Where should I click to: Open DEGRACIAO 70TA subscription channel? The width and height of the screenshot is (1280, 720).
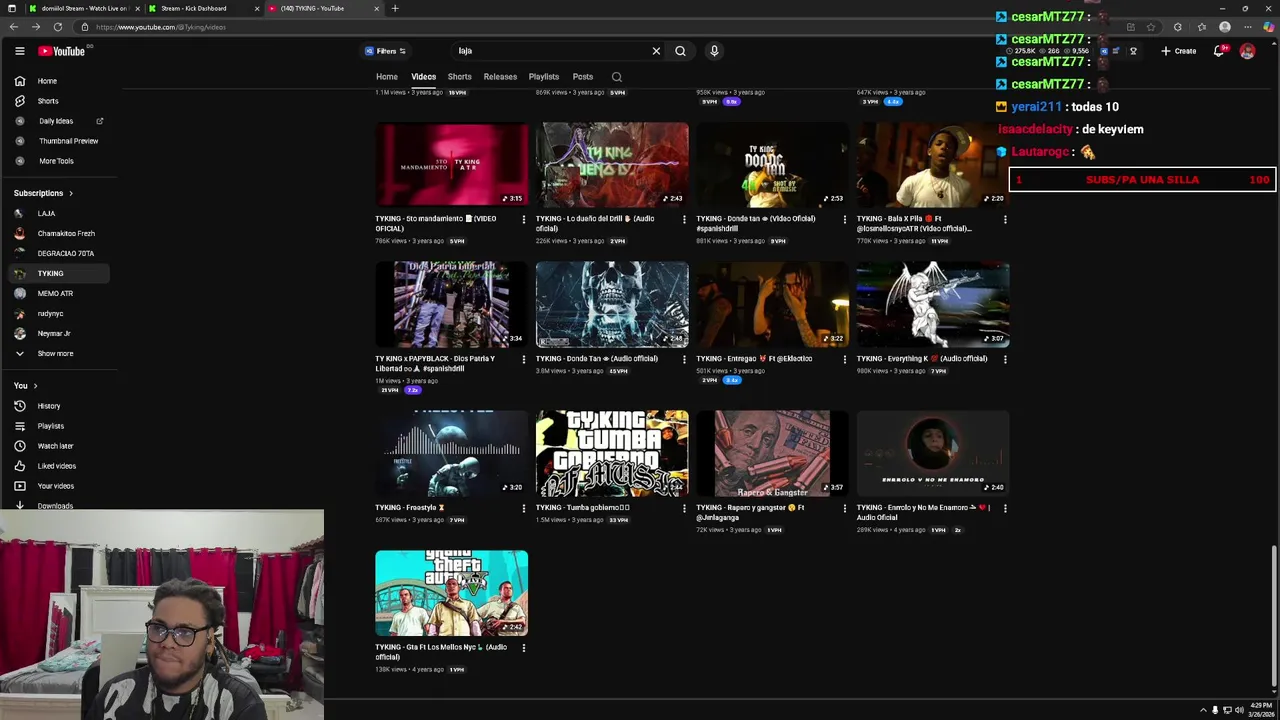pos(65,253)
